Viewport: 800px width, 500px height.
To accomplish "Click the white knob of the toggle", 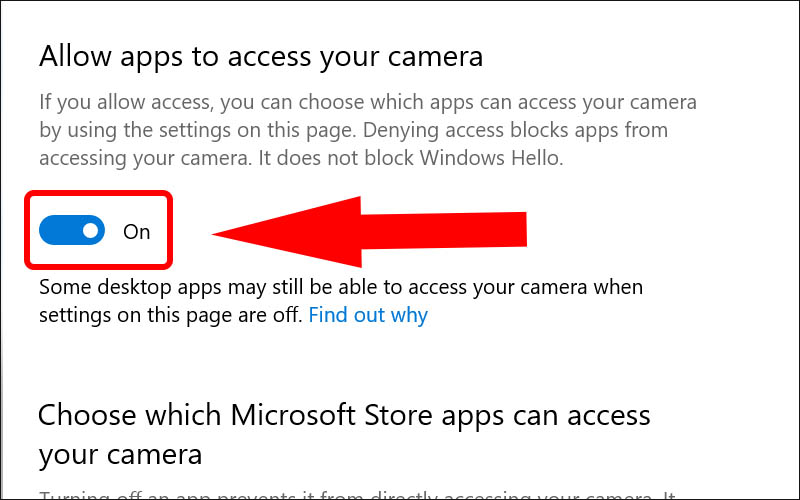I will click(x=91, y=231).
